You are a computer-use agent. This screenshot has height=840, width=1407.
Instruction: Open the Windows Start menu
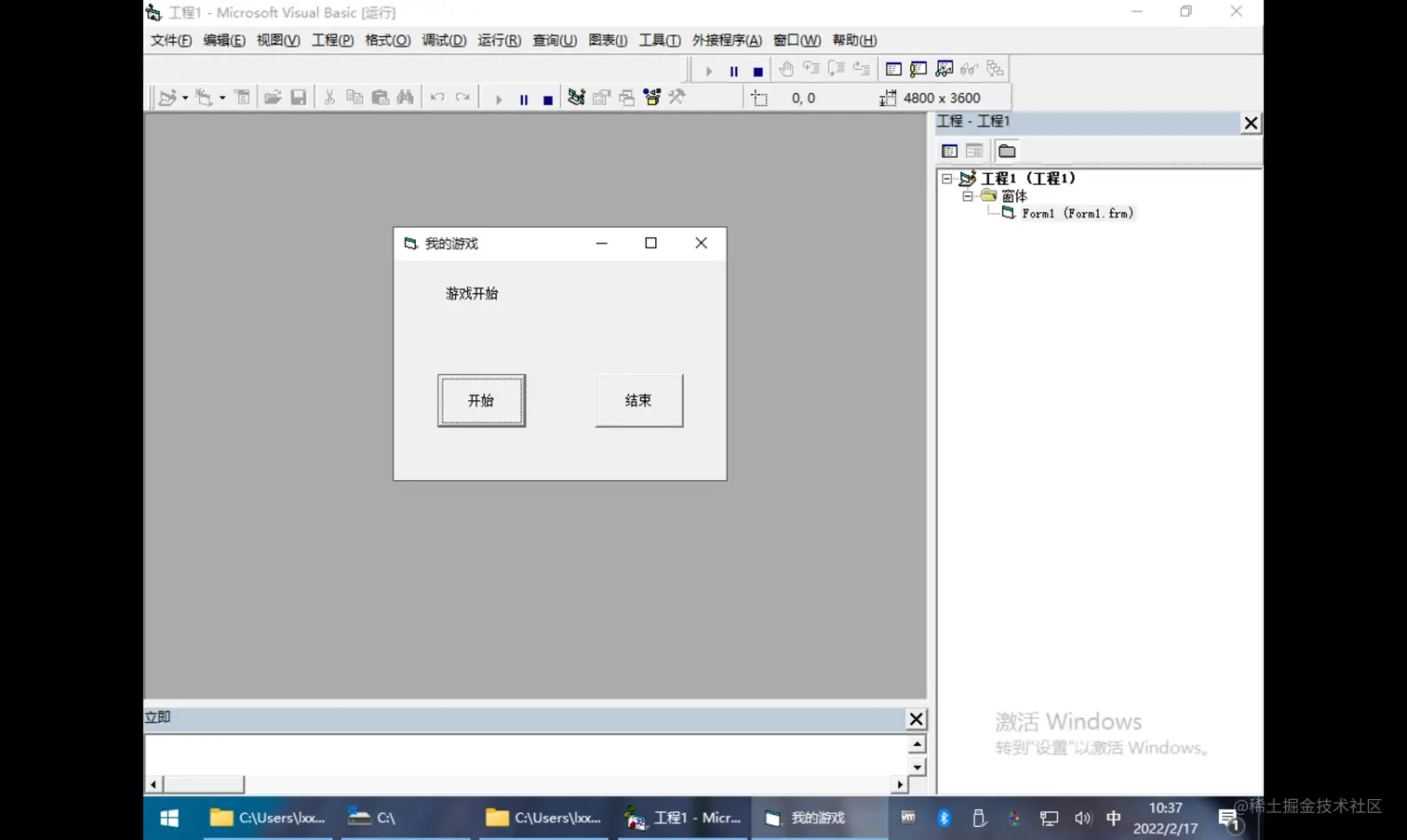(169, 818)
